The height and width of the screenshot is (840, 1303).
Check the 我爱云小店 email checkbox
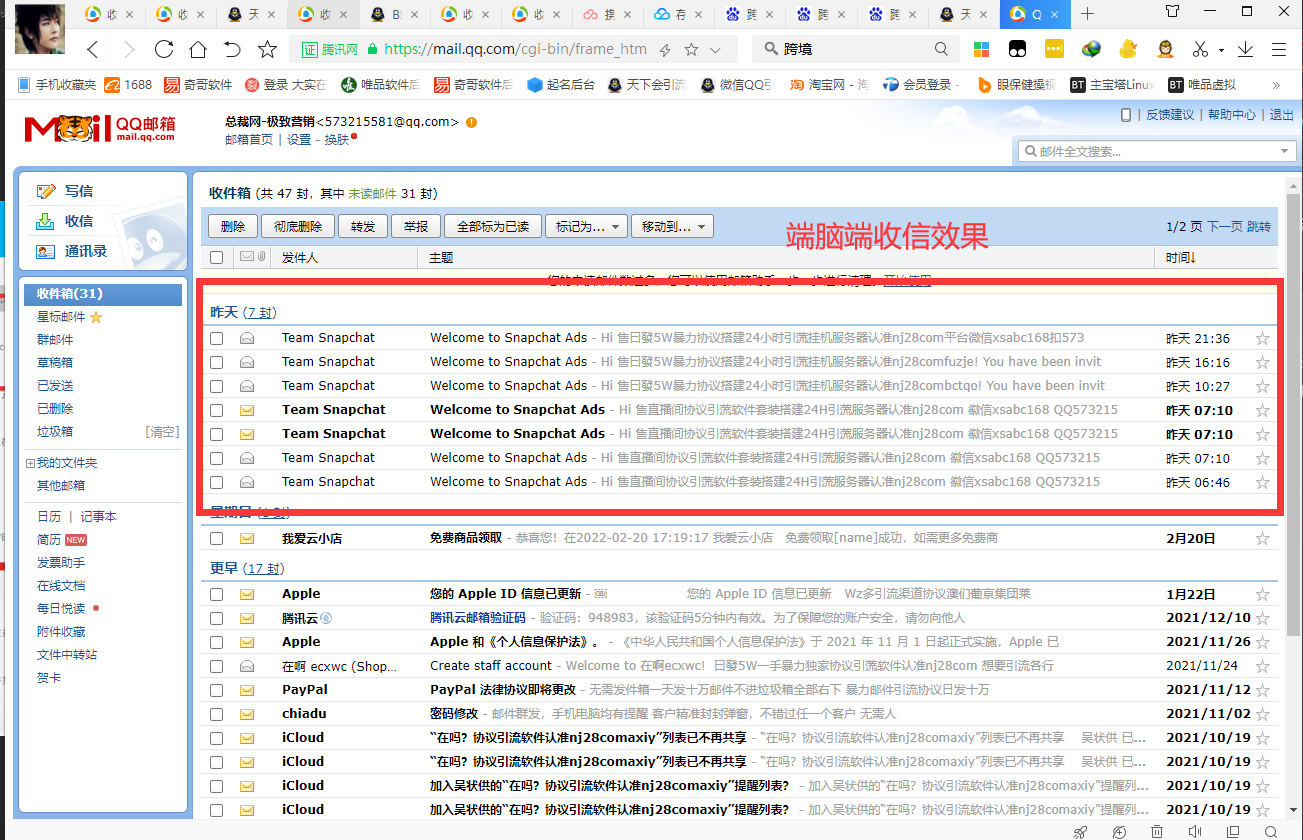click(x=217, y=538)
